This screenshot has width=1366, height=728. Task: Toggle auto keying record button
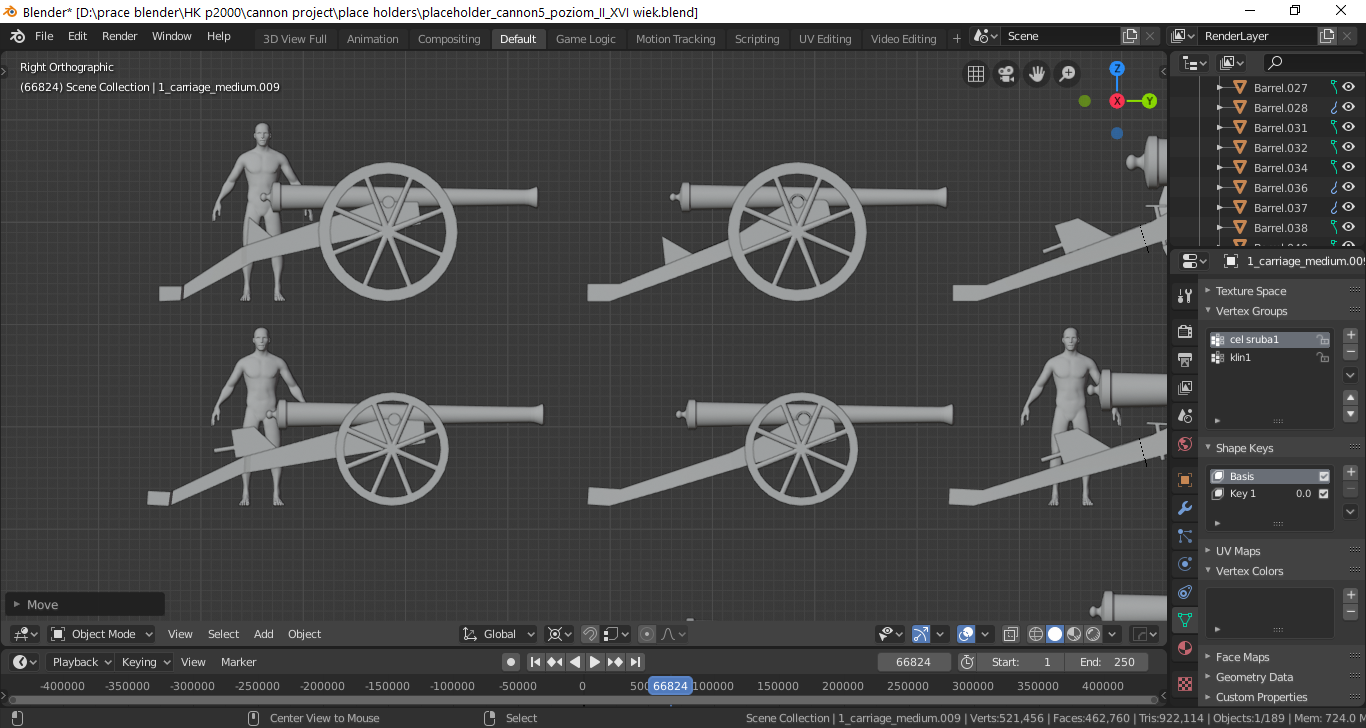click(x=511, y=662)
